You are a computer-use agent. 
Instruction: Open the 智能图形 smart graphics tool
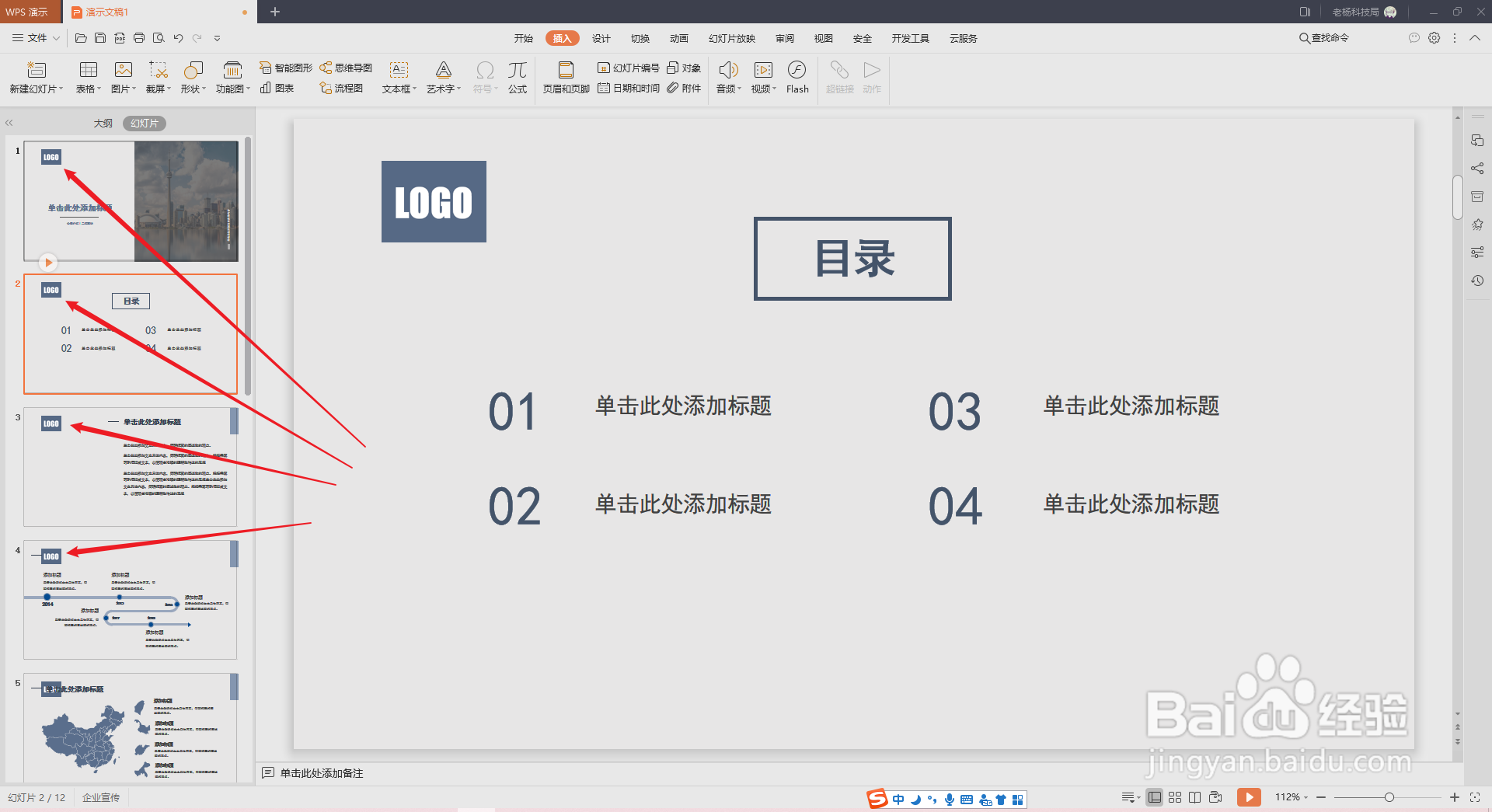[284, 68]
